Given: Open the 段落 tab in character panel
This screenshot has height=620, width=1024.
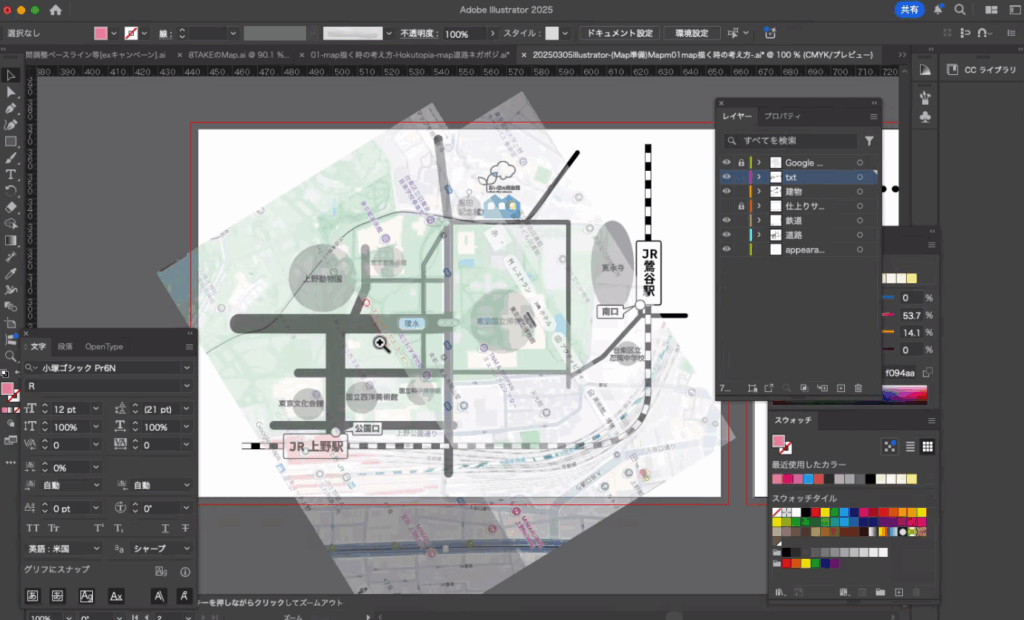Looking at the screenshot, I should point(65,346).
